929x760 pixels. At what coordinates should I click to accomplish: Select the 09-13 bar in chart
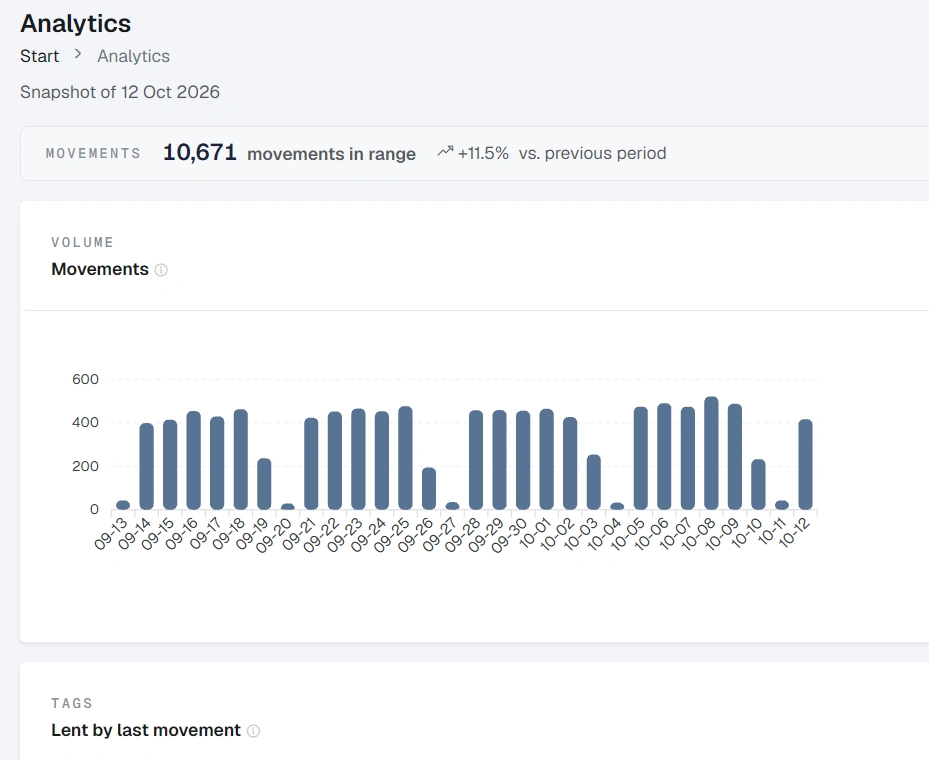123,505
